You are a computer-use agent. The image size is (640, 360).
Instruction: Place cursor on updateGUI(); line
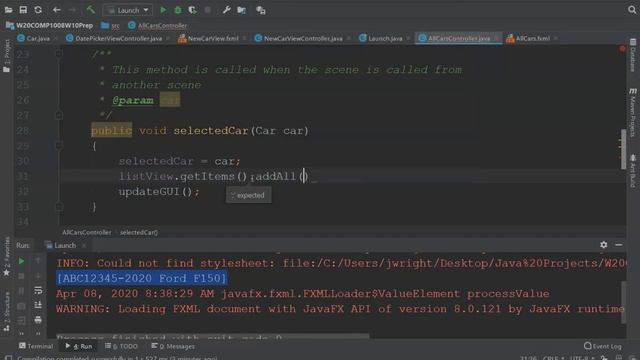pos(159,191)
